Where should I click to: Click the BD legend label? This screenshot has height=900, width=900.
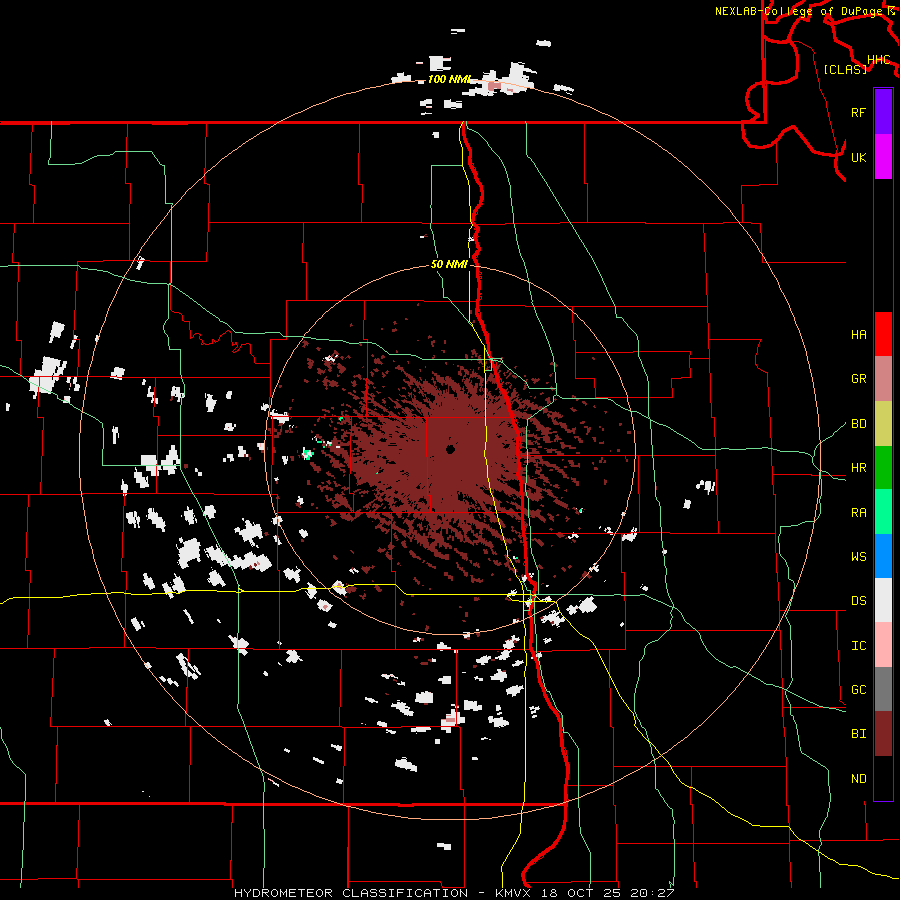(x=858, y=424)
